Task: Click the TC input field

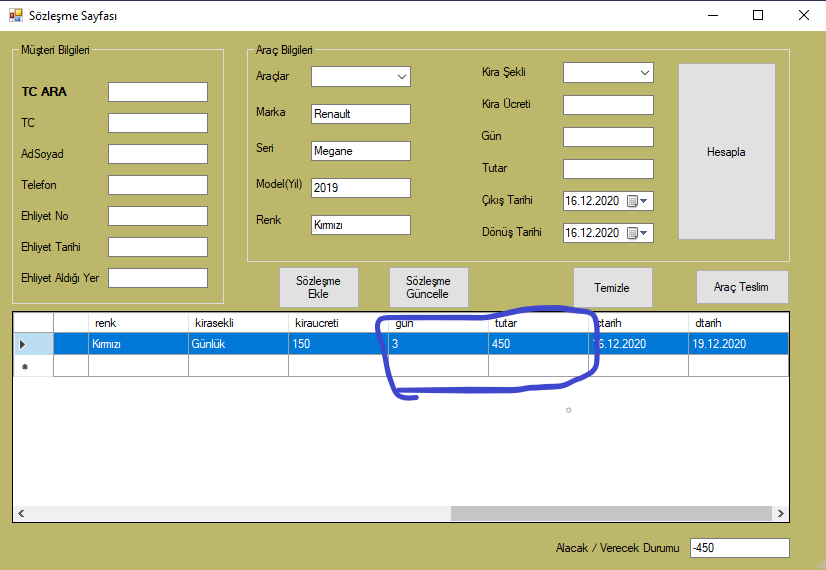Action: point(158,123)
